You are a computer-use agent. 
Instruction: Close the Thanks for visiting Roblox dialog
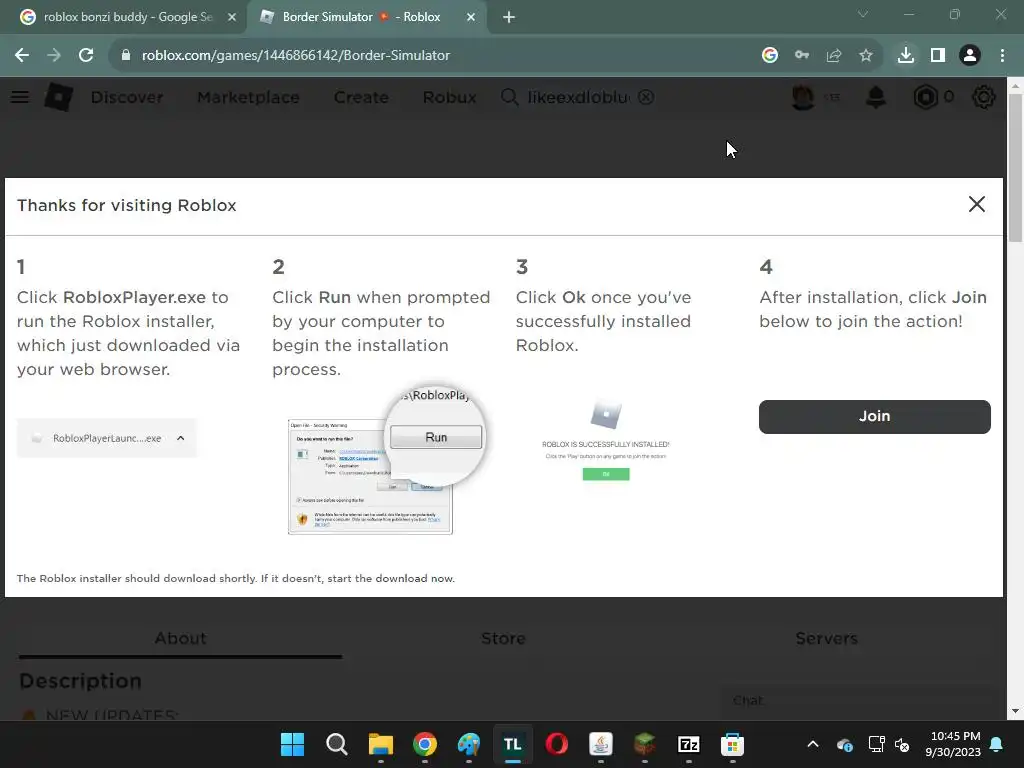[x=976, y=204]
